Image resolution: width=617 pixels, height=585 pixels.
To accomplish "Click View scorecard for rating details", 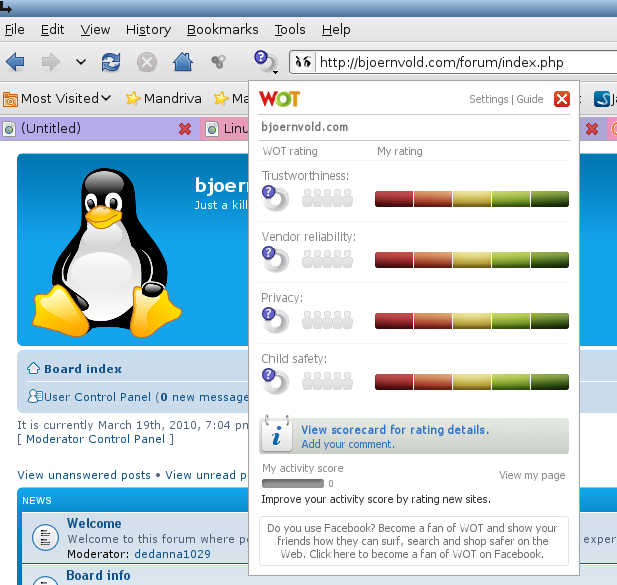I will click(395, 430).
